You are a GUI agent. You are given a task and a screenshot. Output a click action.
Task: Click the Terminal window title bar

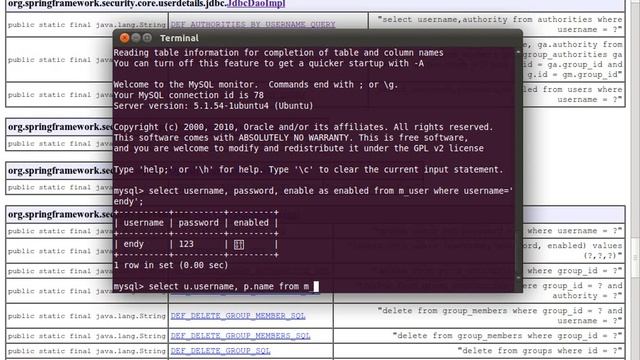coord(318,38)
